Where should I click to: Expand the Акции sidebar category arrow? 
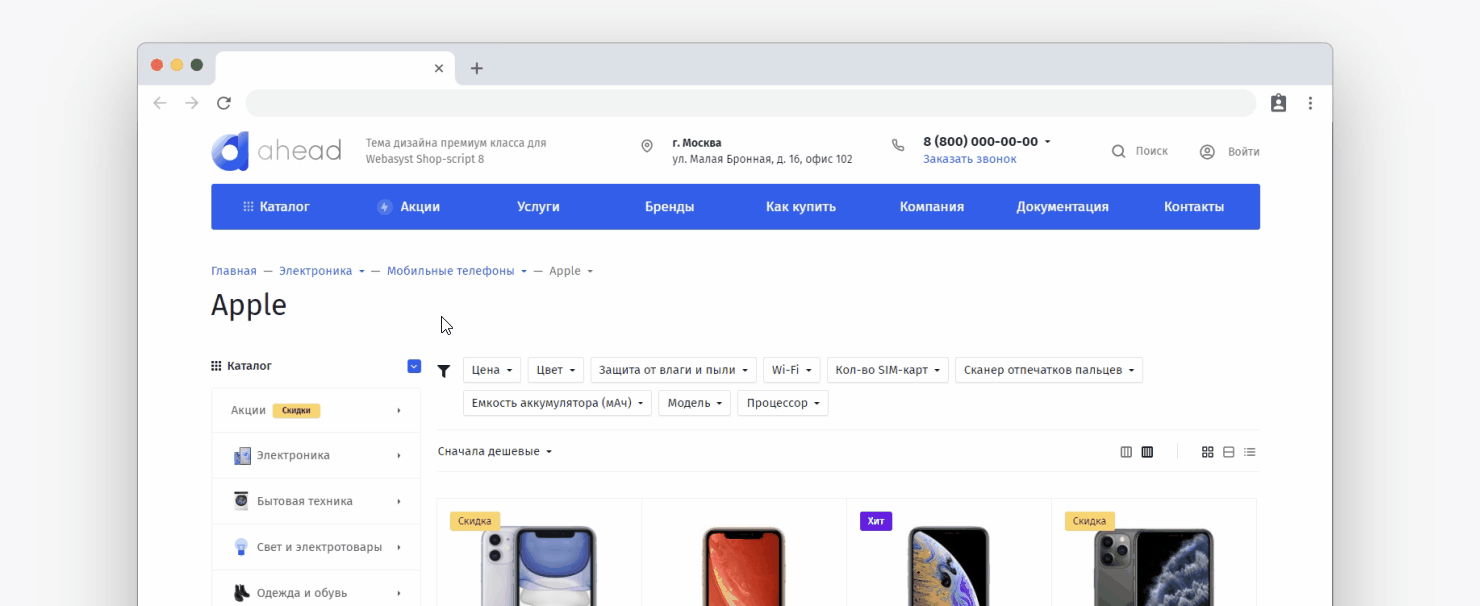pyautogui.click(x=399, y=411)
